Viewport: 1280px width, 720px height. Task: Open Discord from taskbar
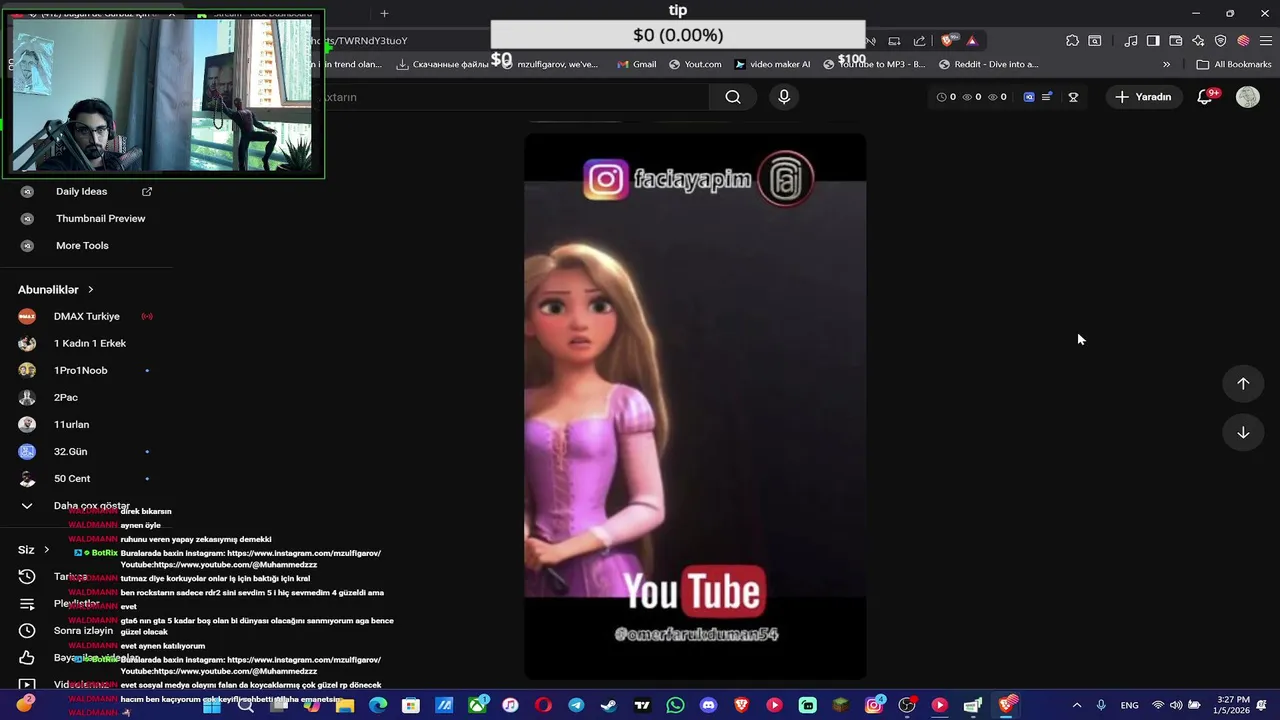pos(708,705)
